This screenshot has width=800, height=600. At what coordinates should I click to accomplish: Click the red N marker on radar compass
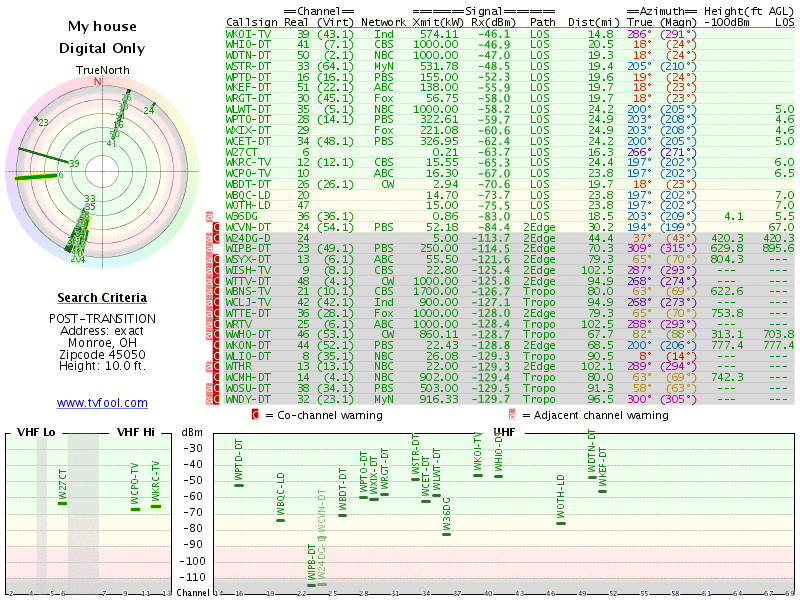pyautogui.click(x=97, y=82)
